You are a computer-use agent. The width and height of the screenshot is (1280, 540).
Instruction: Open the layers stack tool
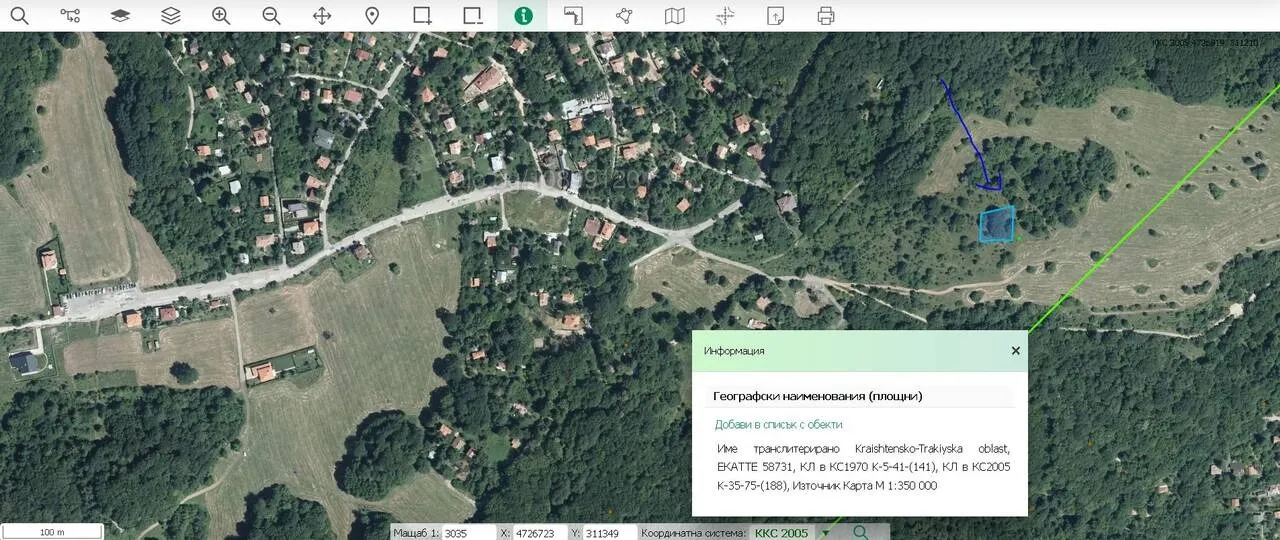(x=171, y=16)
